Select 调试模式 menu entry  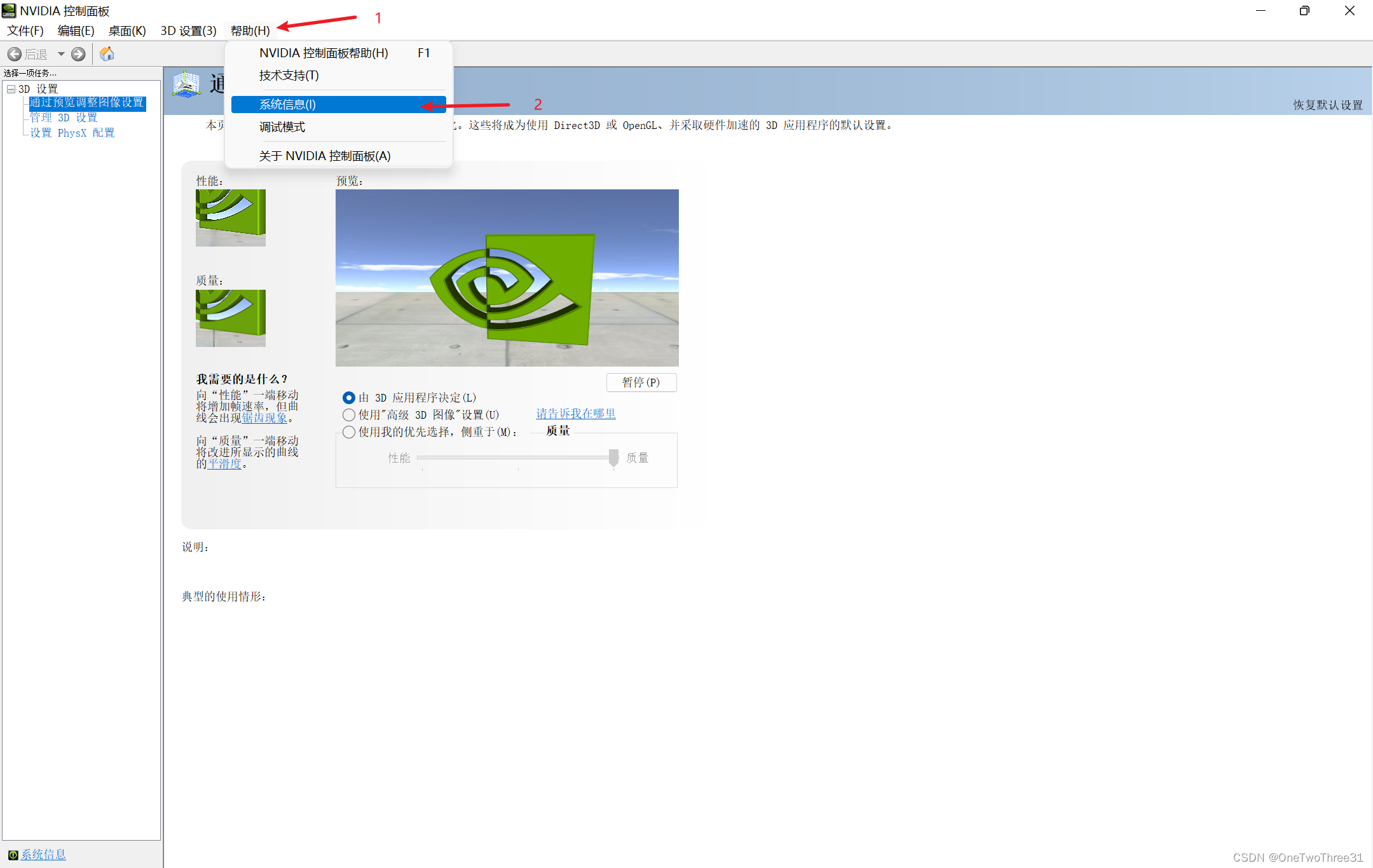282,127
